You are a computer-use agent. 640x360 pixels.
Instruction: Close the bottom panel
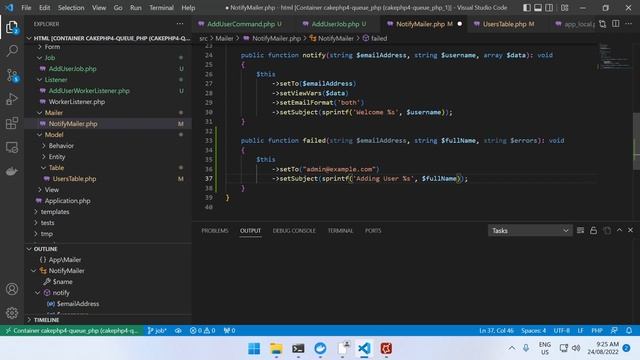tap(630, 230)
